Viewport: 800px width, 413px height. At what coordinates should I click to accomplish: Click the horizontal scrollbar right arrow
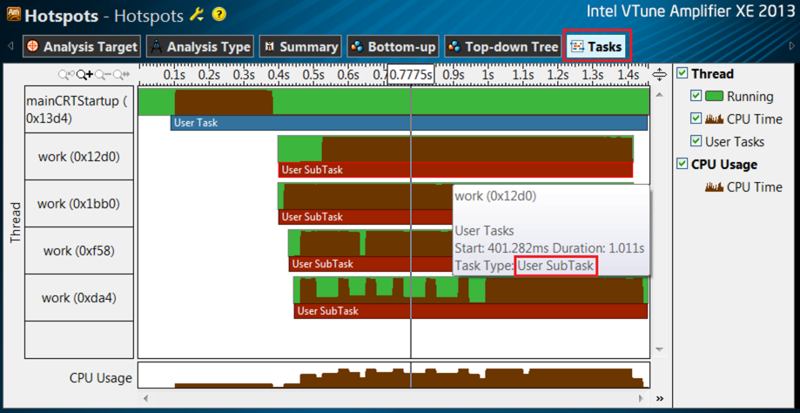642,398
